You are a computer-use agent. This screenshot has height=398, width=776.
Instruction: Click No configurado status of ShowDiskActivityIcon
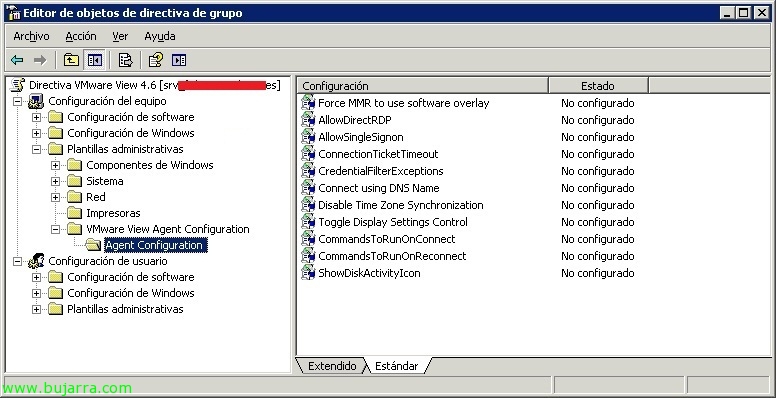tap(597, 273)
